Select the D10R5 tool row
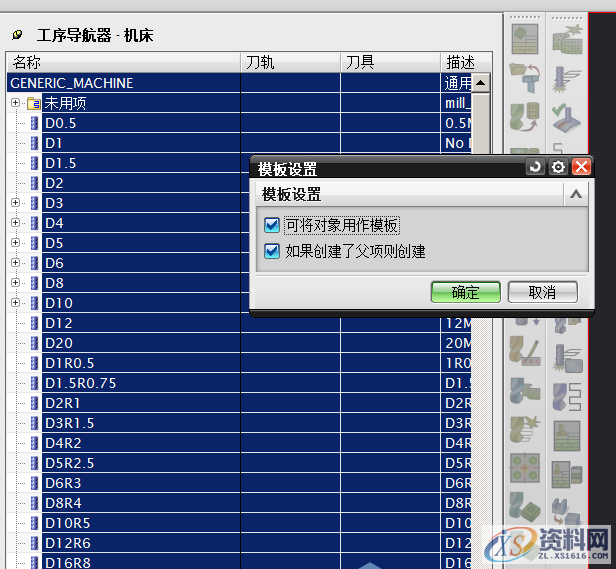 click(239, 523)
